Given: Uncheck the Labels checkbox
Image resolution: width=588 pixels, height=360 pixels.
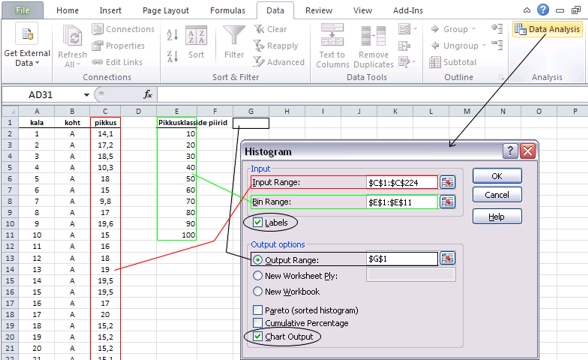Looking at the screenshot, I should click(x=258, y=222).
